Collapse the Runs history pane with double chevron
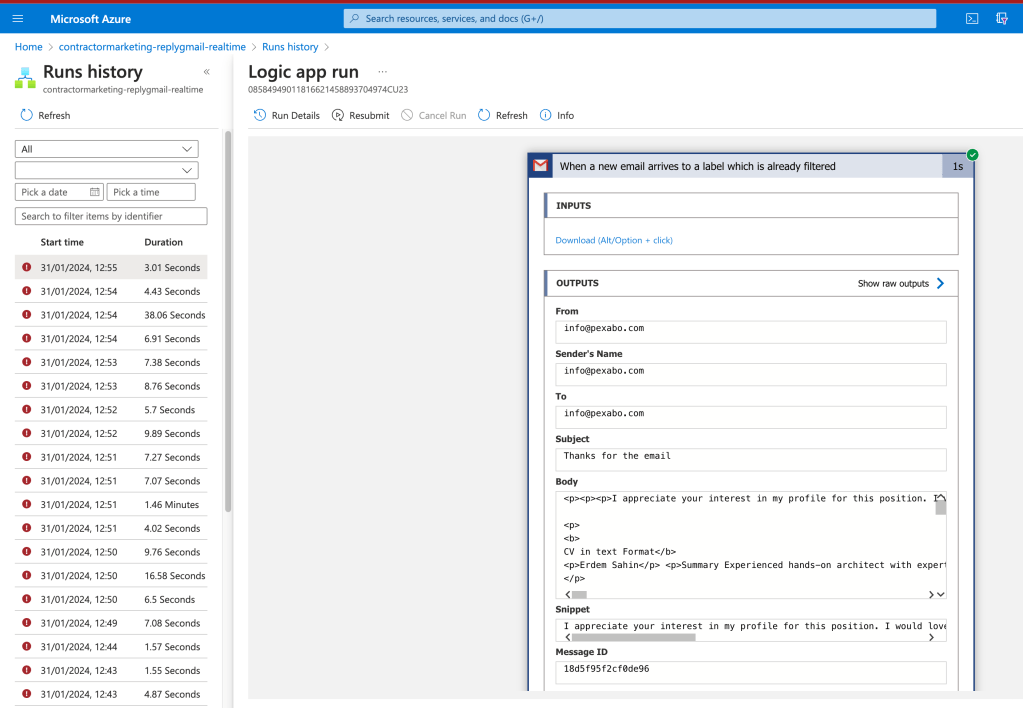Viewport: 1023px width, 708px height. (x=206, y=72)
